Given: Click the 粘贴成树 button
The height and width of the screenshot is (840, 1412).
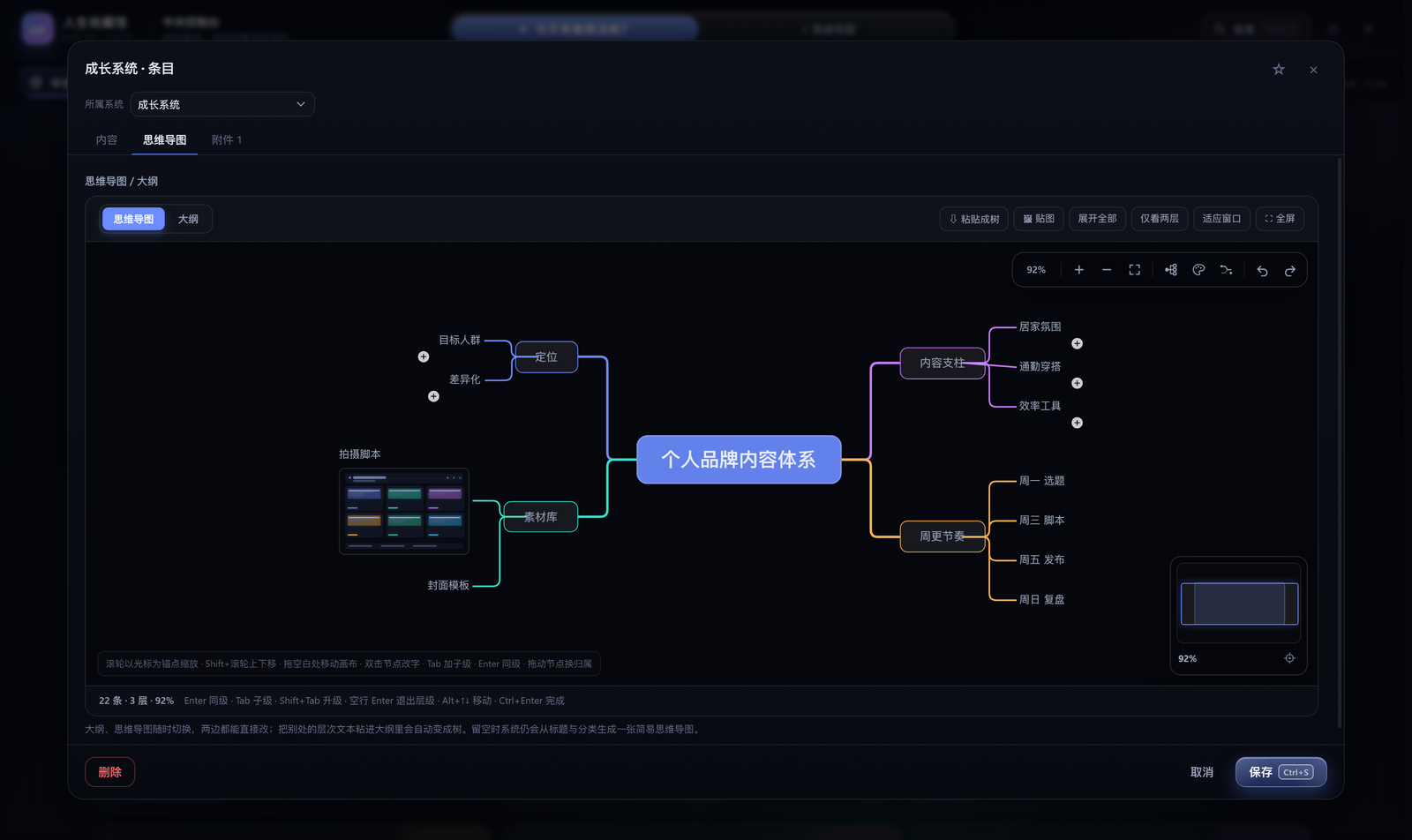Looking at the screenshot, I should 974,219.
